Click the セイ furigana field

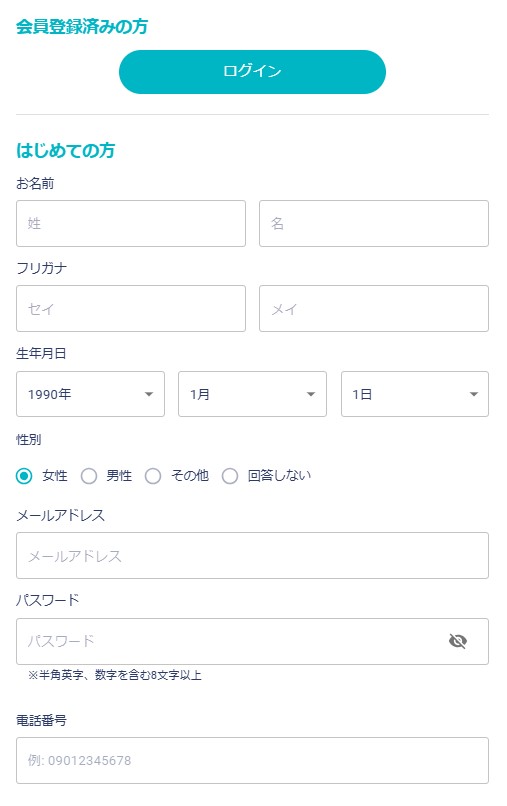[131, 308]
